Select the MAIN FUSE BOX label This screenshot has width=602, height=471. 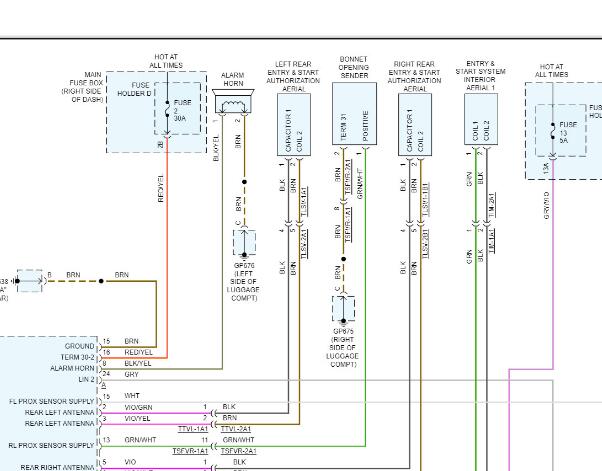tap(82, 87)
